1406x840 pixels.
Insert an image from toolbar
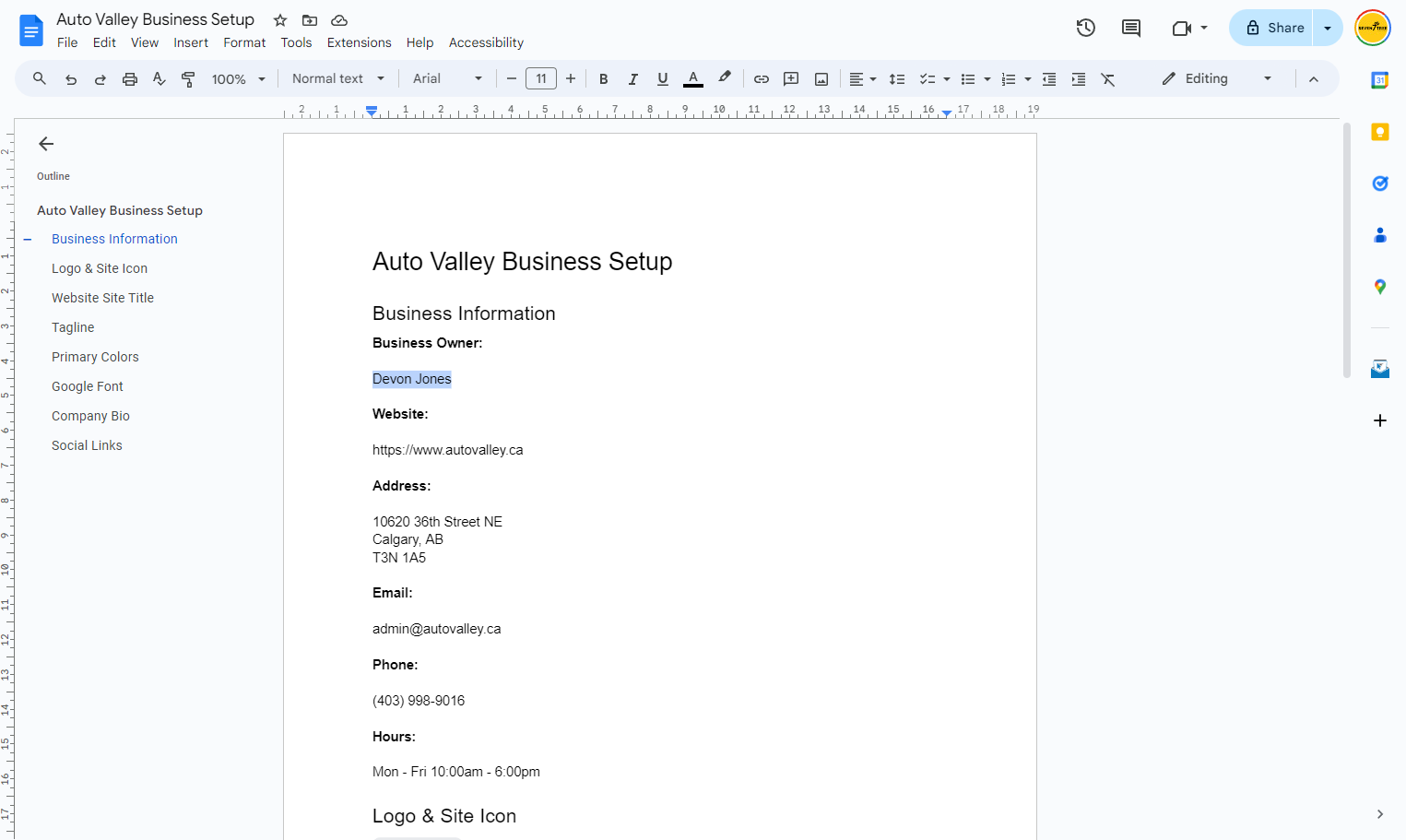[x=821, y=79]
